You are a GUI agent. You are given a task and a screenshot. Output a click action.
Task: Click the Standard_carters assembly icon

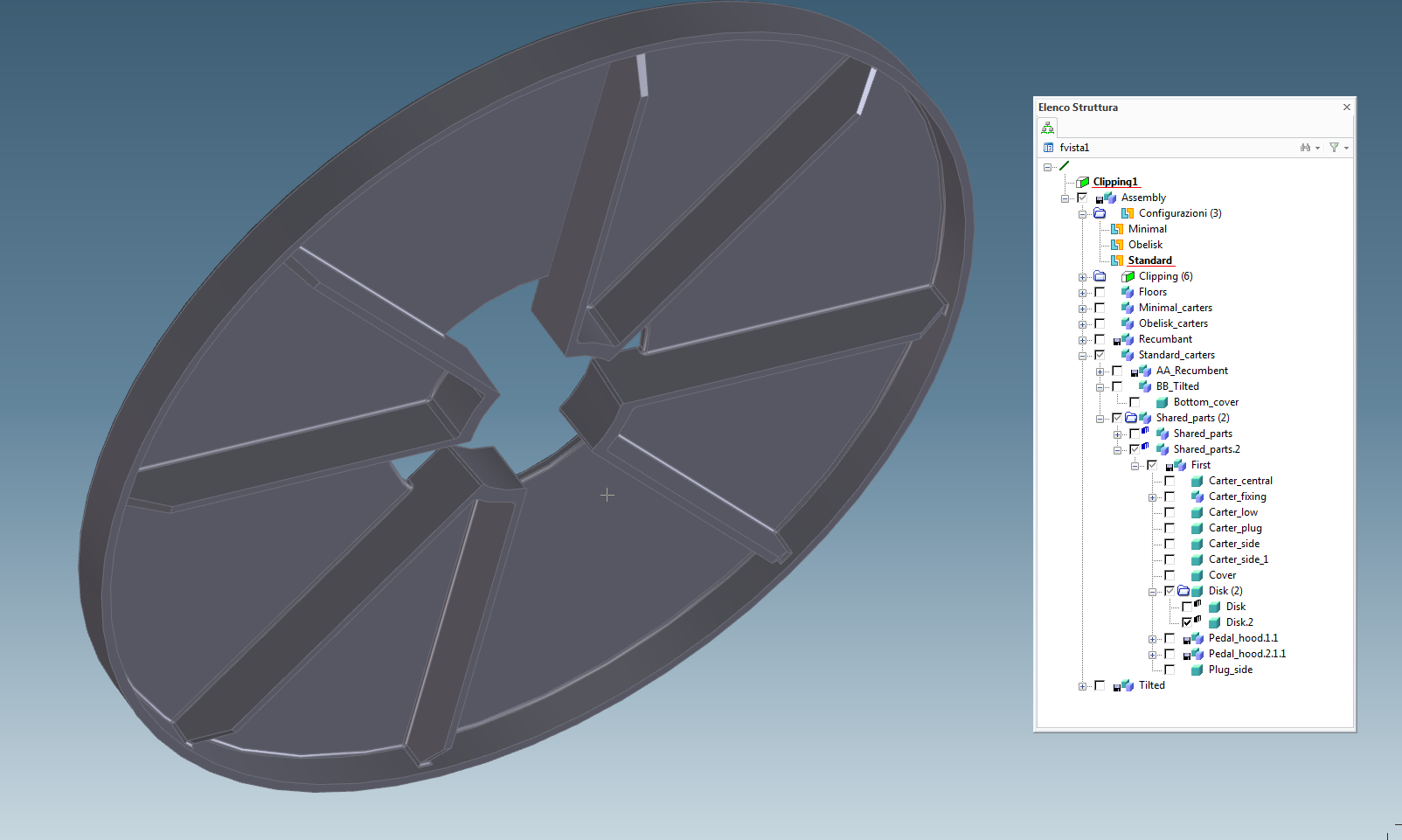tap(1128, 355)
